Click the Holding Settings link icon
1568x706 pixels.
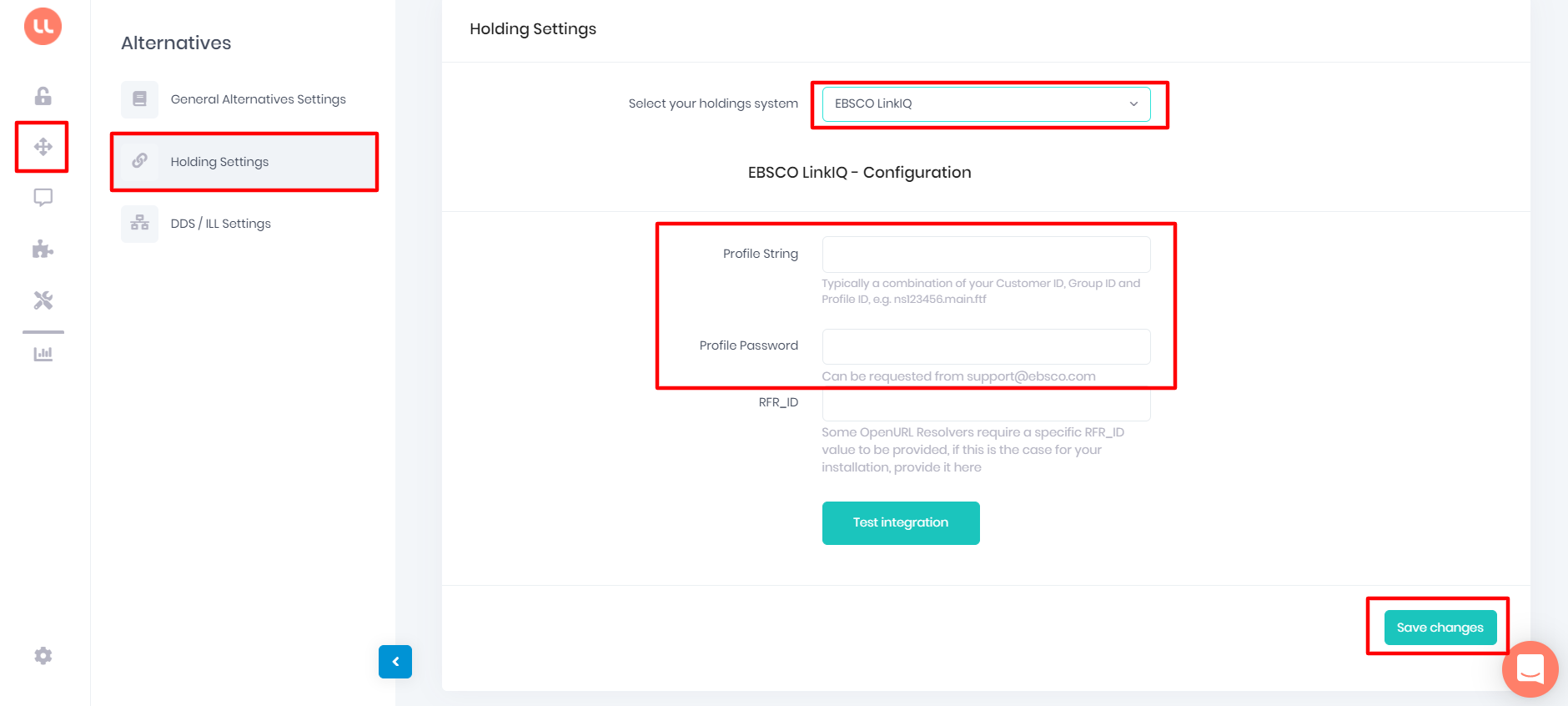coord(139,161)
